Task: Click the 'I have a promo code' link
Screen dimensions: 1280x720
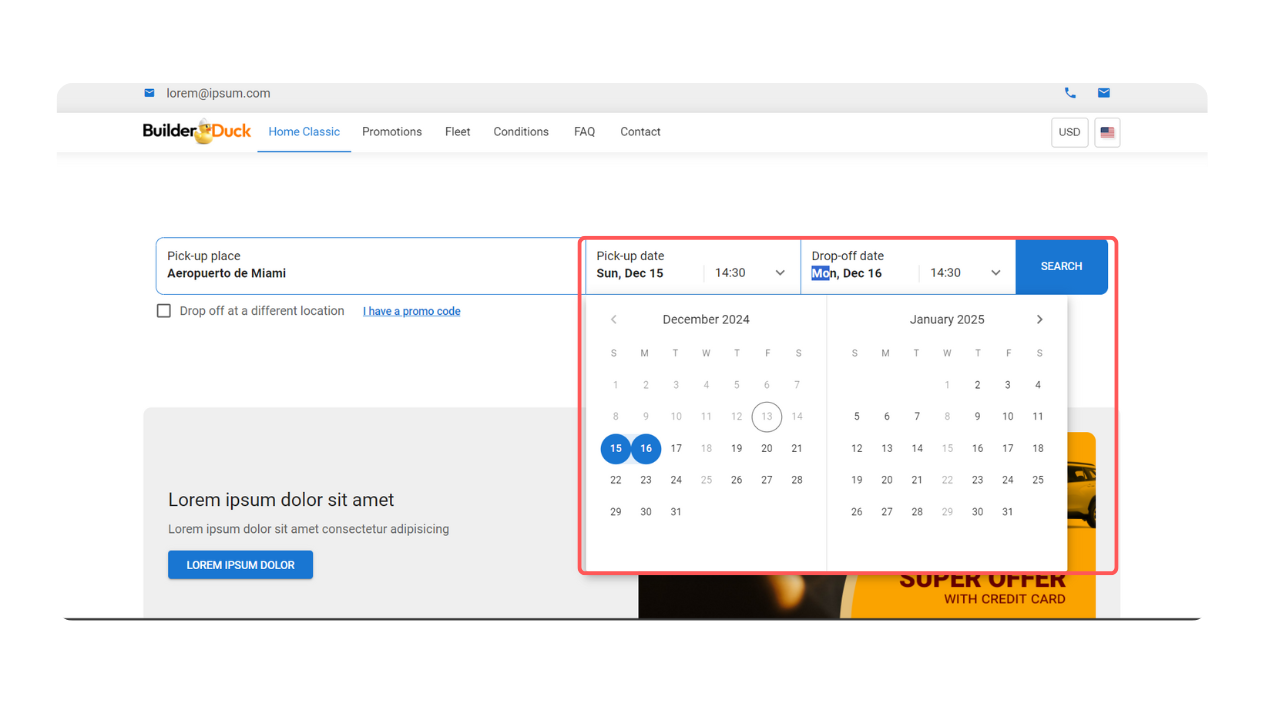Action: (x=411, y=311)
